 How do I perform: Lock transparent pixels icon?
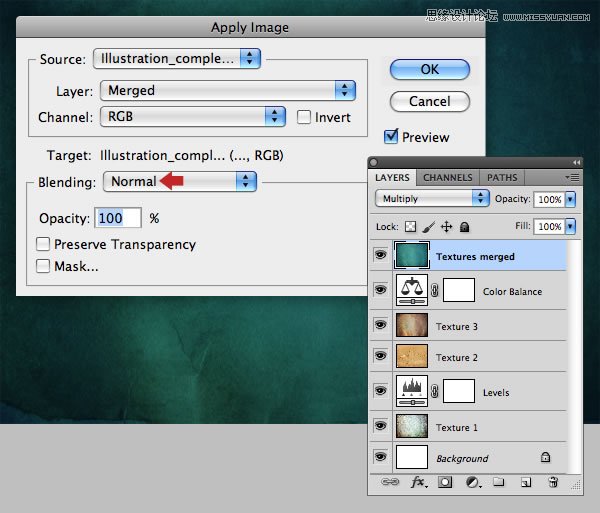[410, 227]
